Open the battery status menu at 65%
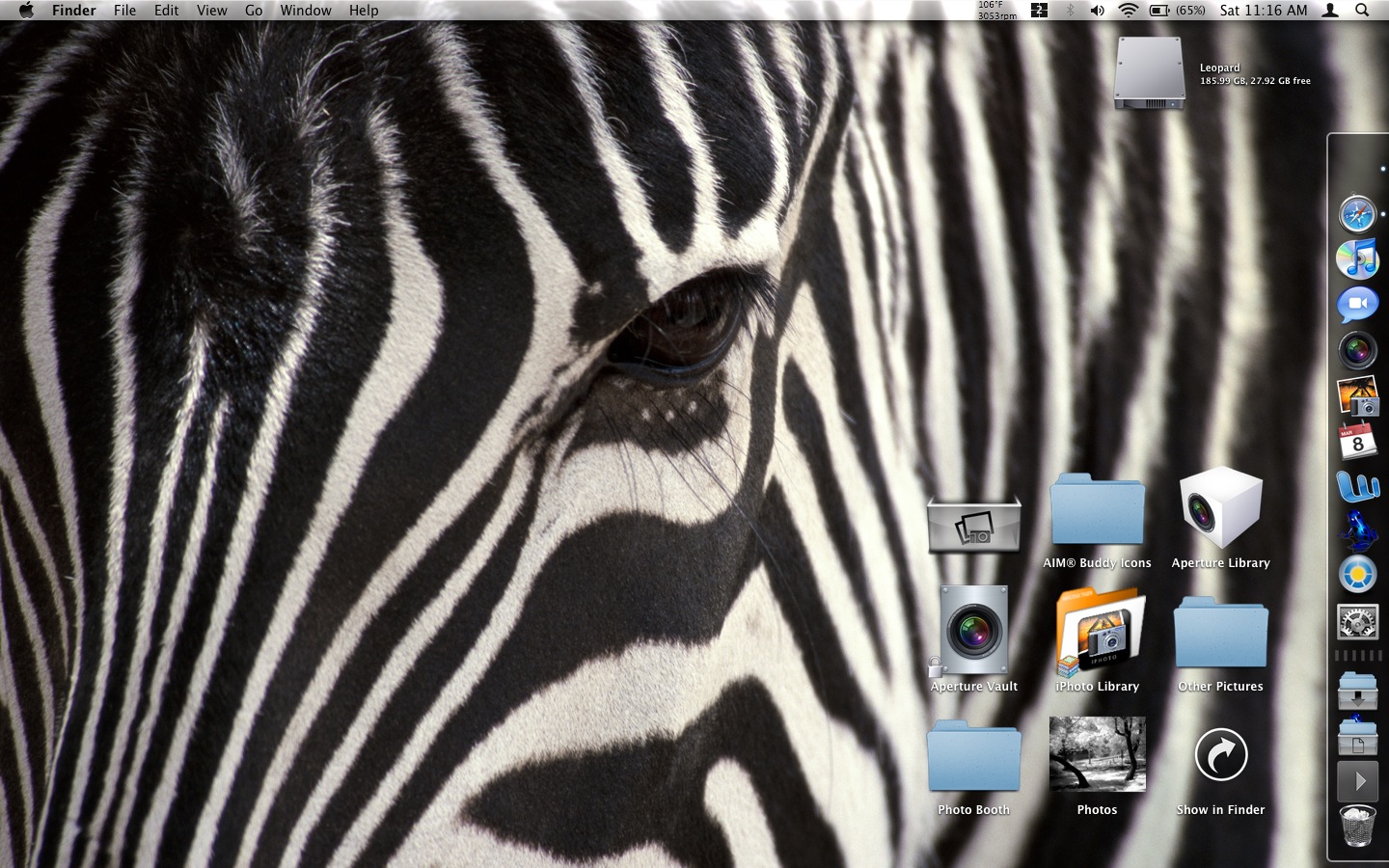 click(x=1177, y=11)
